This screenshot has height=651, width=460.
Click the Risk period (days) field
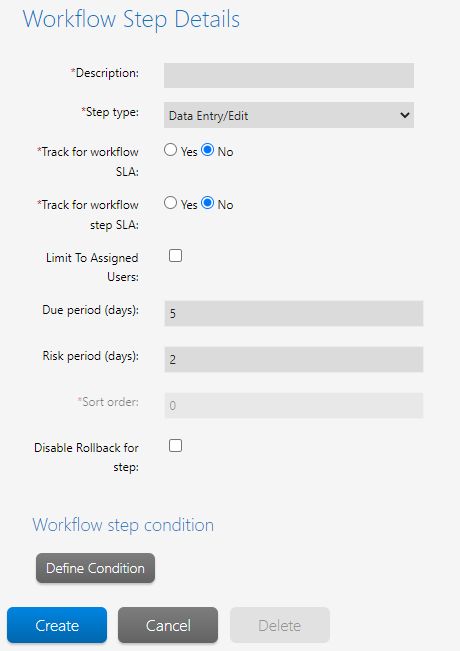click(294, 359)
